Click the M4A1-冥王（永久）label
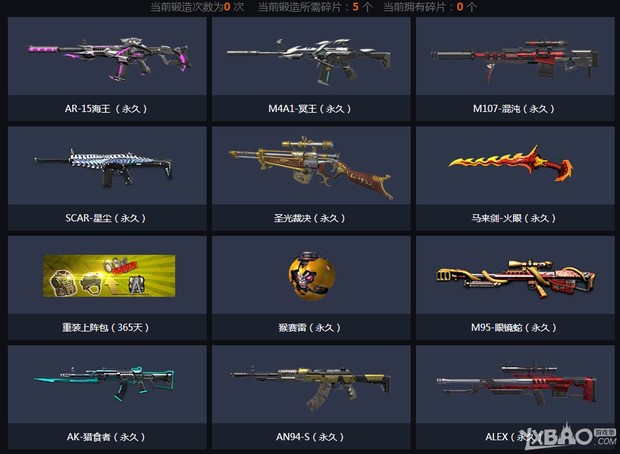 310,109
